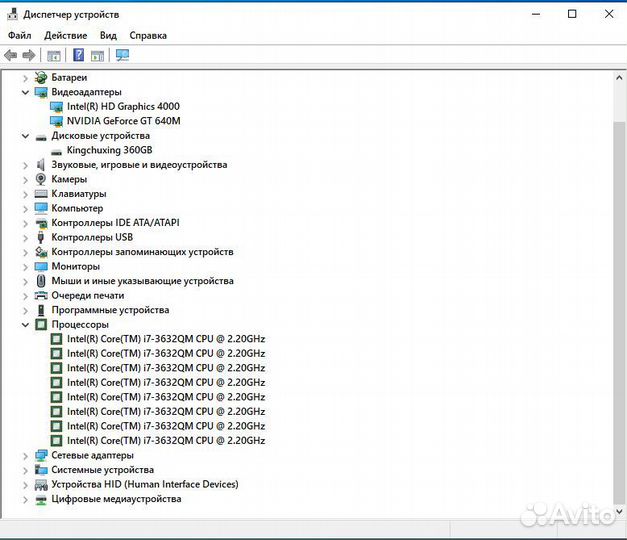Click the Kingchuxing 360GB disk icon
Image resolution: width=627 pixels, height=540 pixels.
tap(56, 152)
